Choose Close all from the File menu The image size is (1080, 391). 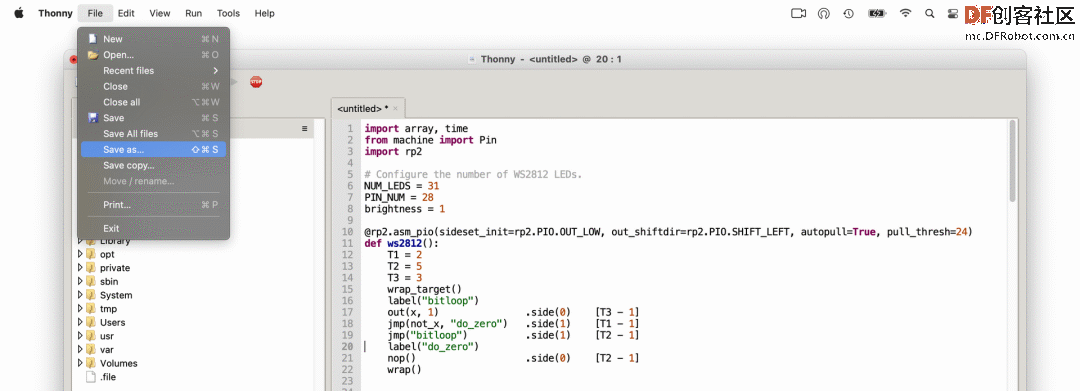[x=153, y=103]
